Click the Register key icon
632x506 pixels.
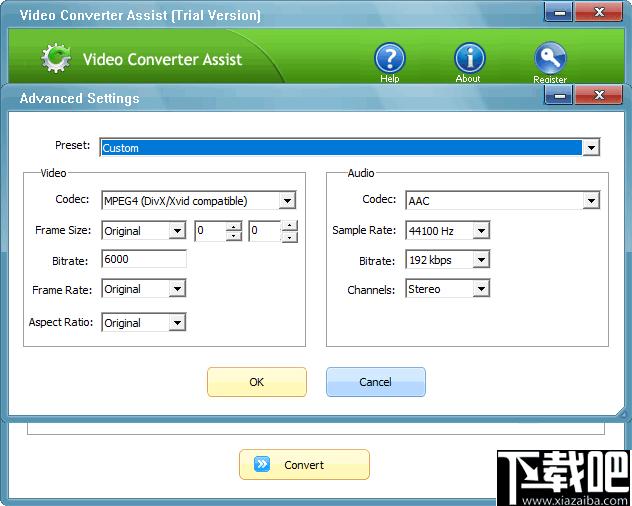point(550,58)
